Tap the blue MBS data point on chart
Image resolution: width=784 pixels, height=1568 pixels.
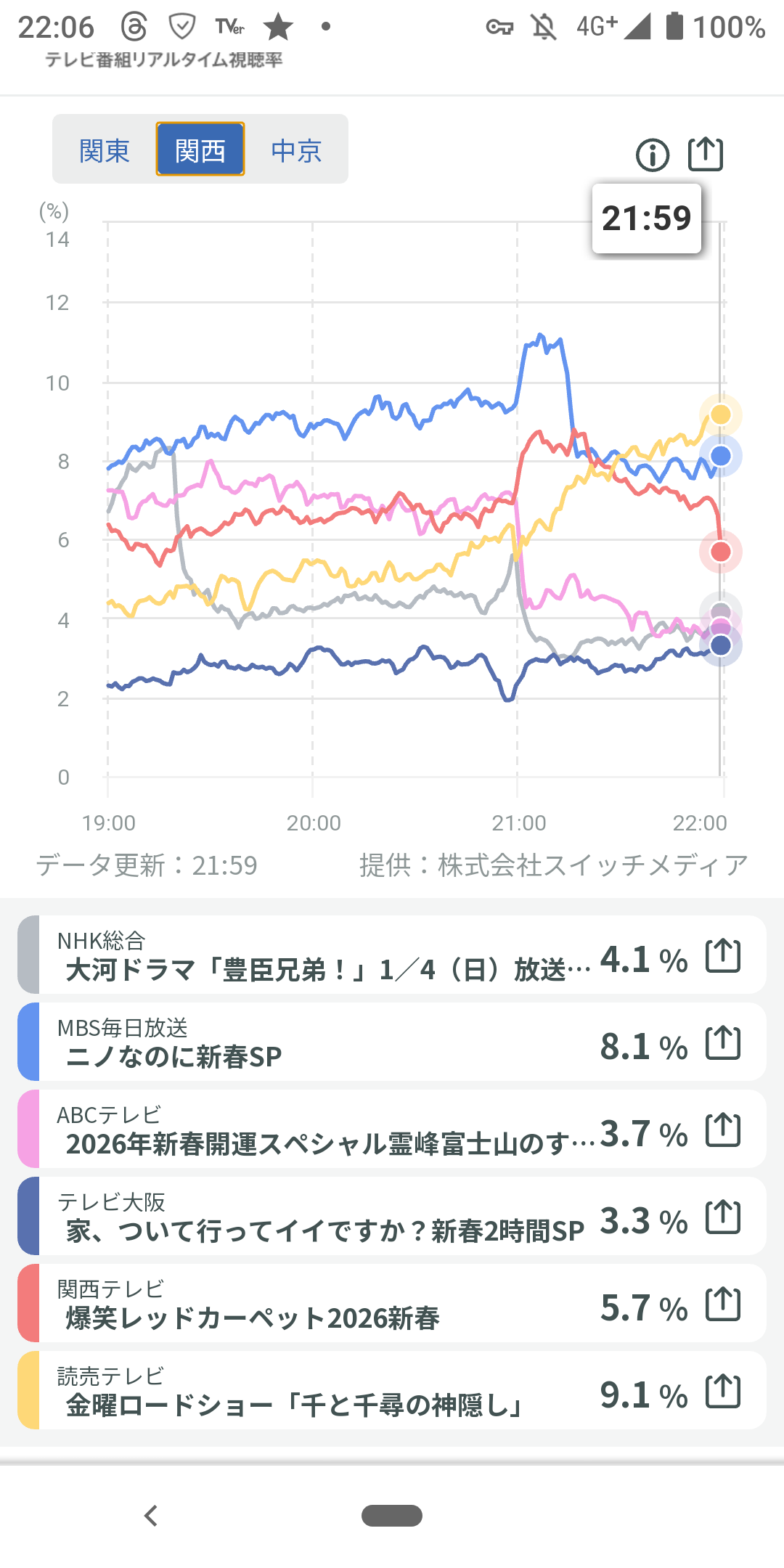[720, 456]
